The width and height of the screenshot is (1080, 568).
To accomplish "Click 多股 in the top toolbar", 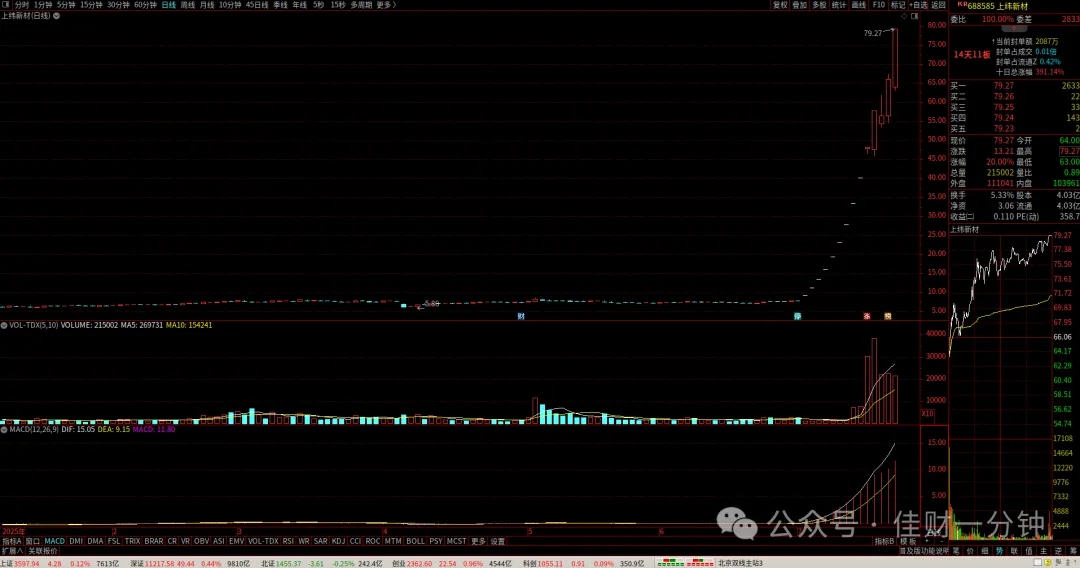I will click(x=819, y=5).
